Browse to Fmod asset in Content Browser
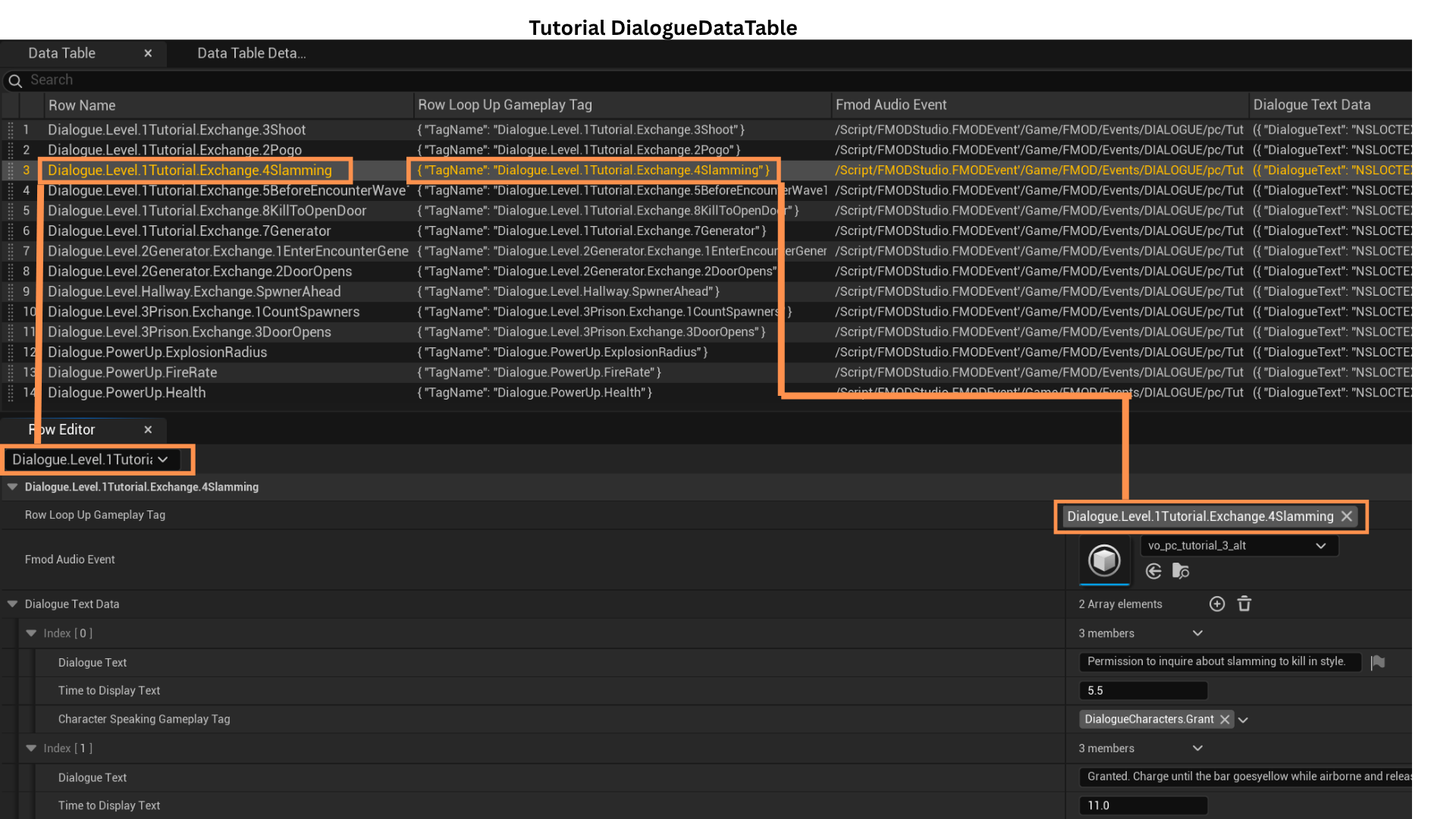This screenshot has height=819, width=1456. point(1181,571)
